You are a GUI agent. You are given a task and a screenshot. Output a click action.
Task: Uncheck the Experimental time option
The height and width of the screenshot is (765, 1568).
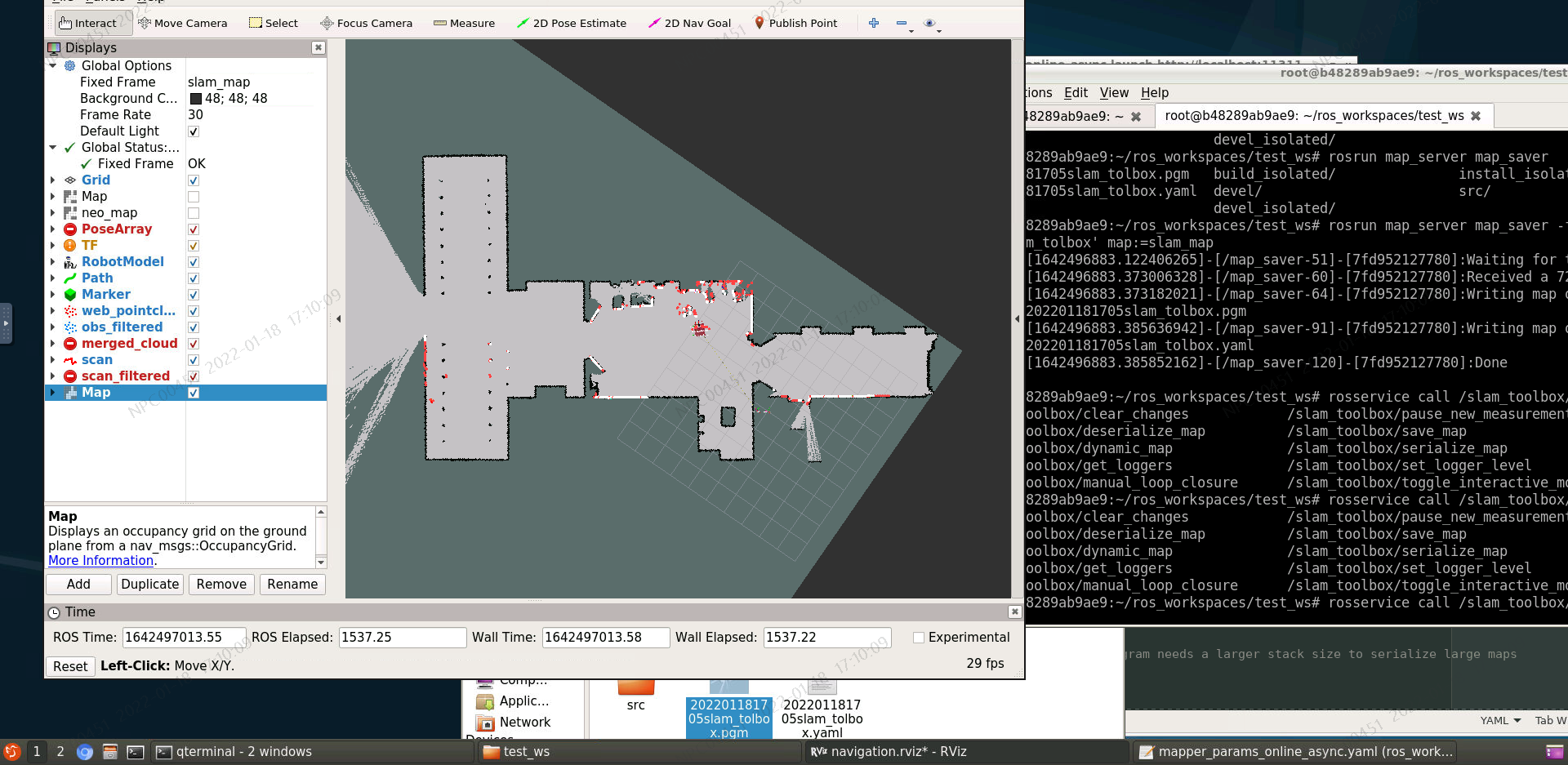point(919,637)
